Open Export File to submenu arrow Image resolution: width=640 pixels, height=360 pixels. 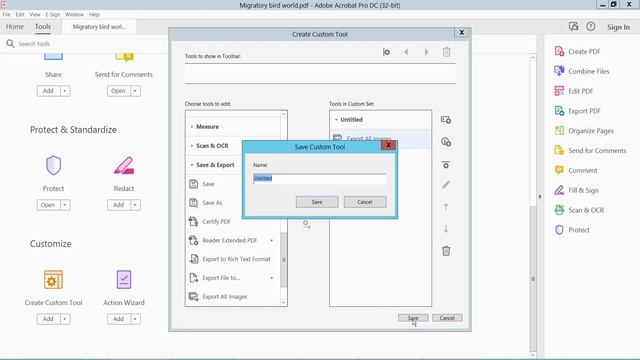(271, 278)
